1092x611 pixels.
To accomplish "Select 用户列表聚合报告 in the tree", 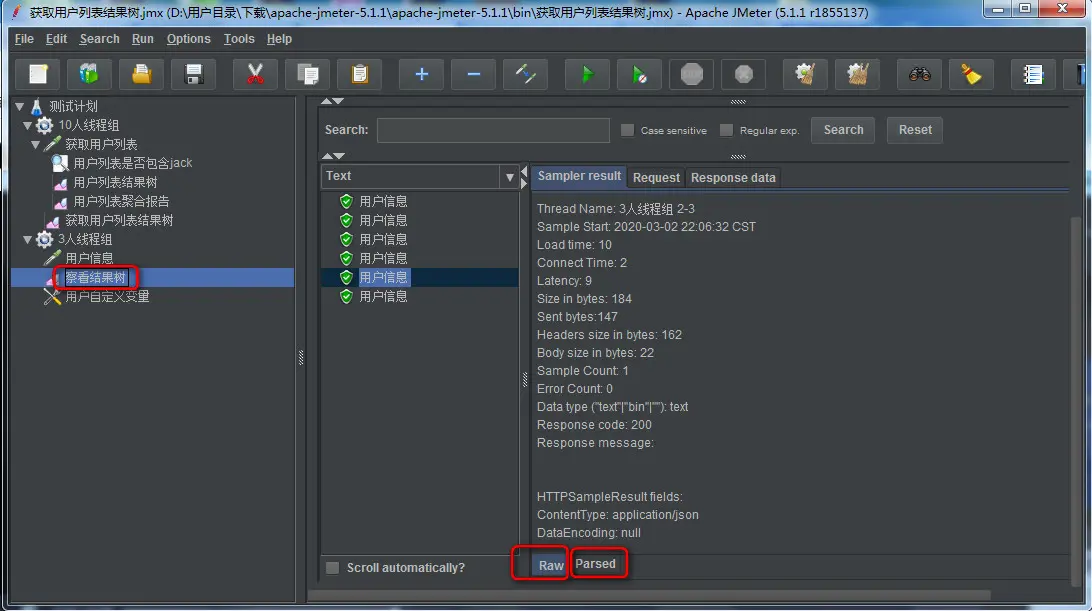I will click(x=121, y=201).
